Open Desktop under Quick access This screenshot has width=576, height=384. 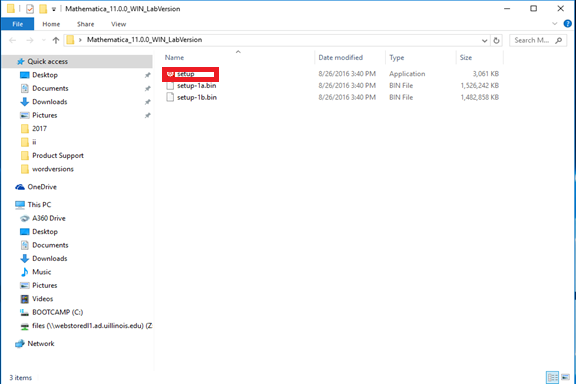point(45,75)
